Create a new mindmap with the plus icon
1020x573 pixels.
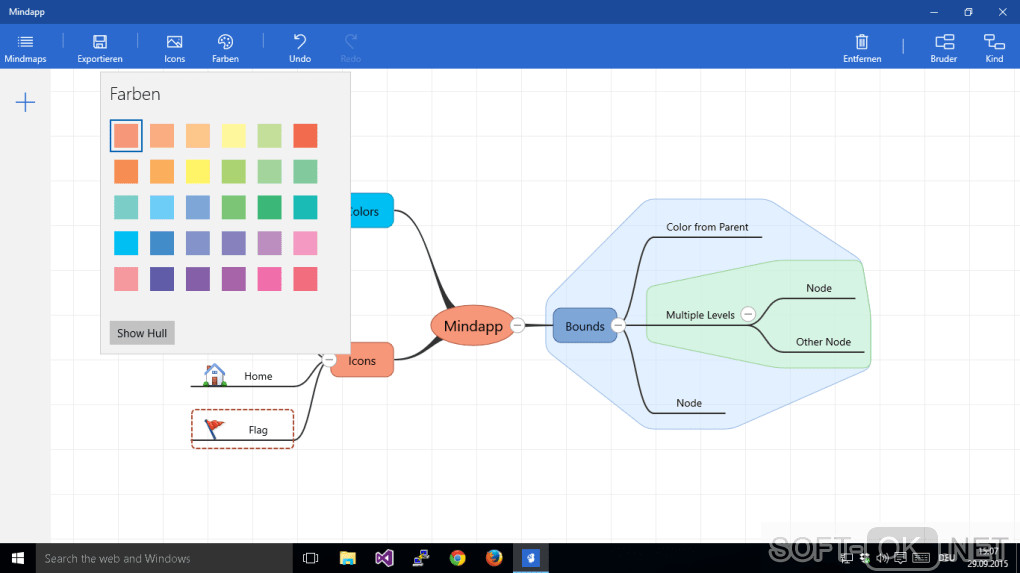(25, 102)
